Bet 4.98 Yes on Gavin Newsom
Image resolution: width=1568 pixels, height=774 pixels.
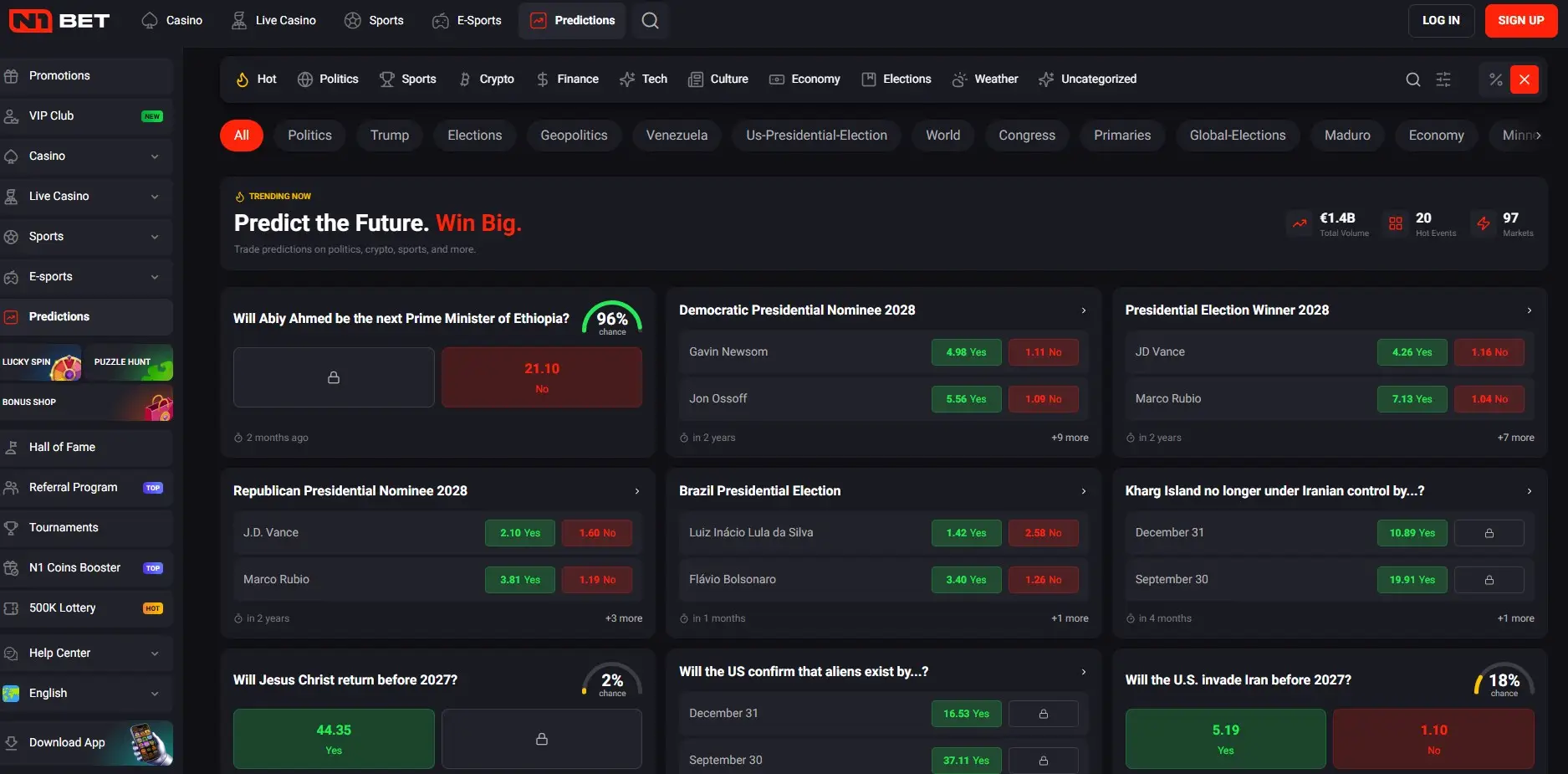966,352
